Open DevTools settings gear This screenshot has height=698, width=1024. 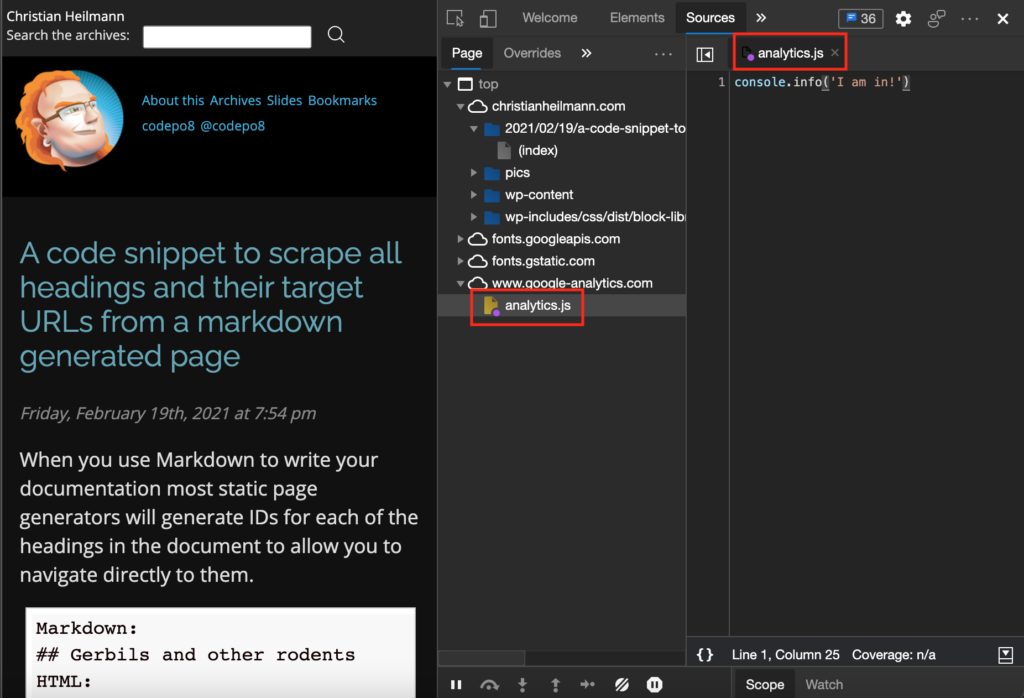(x=903, y=19)
